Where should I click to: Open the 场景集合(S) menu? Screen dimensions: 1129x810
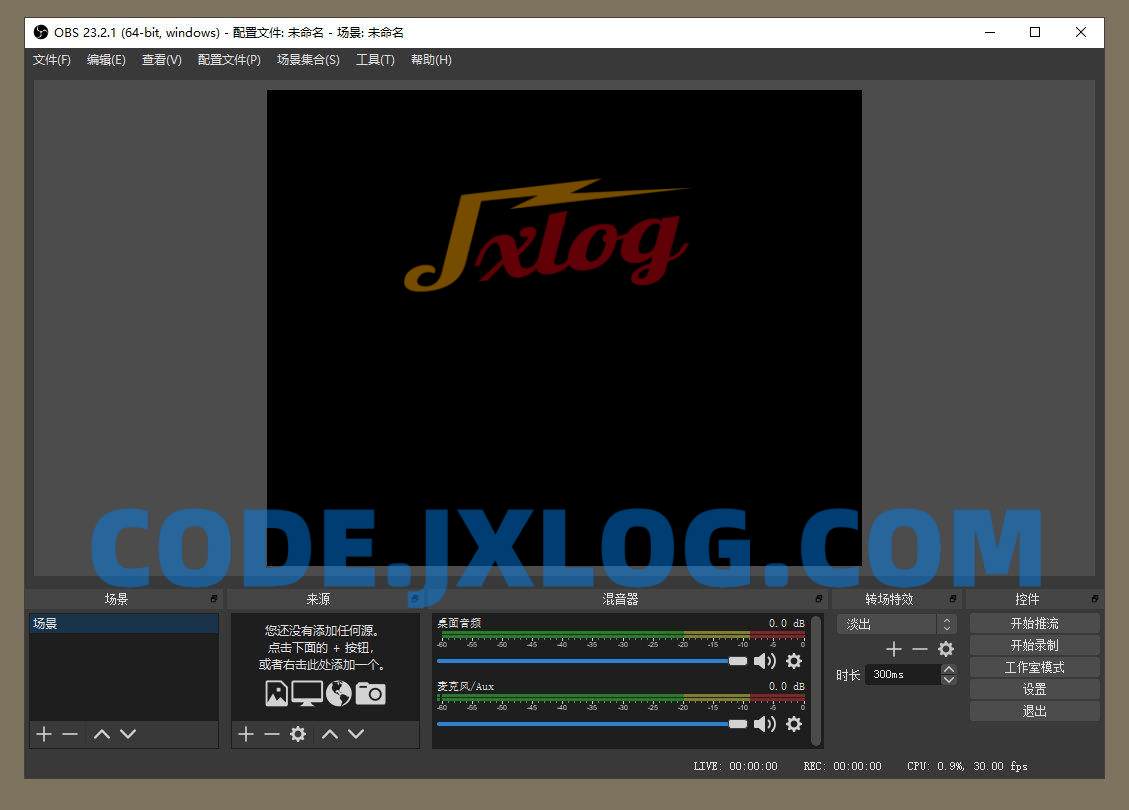(x=308, y=60)
